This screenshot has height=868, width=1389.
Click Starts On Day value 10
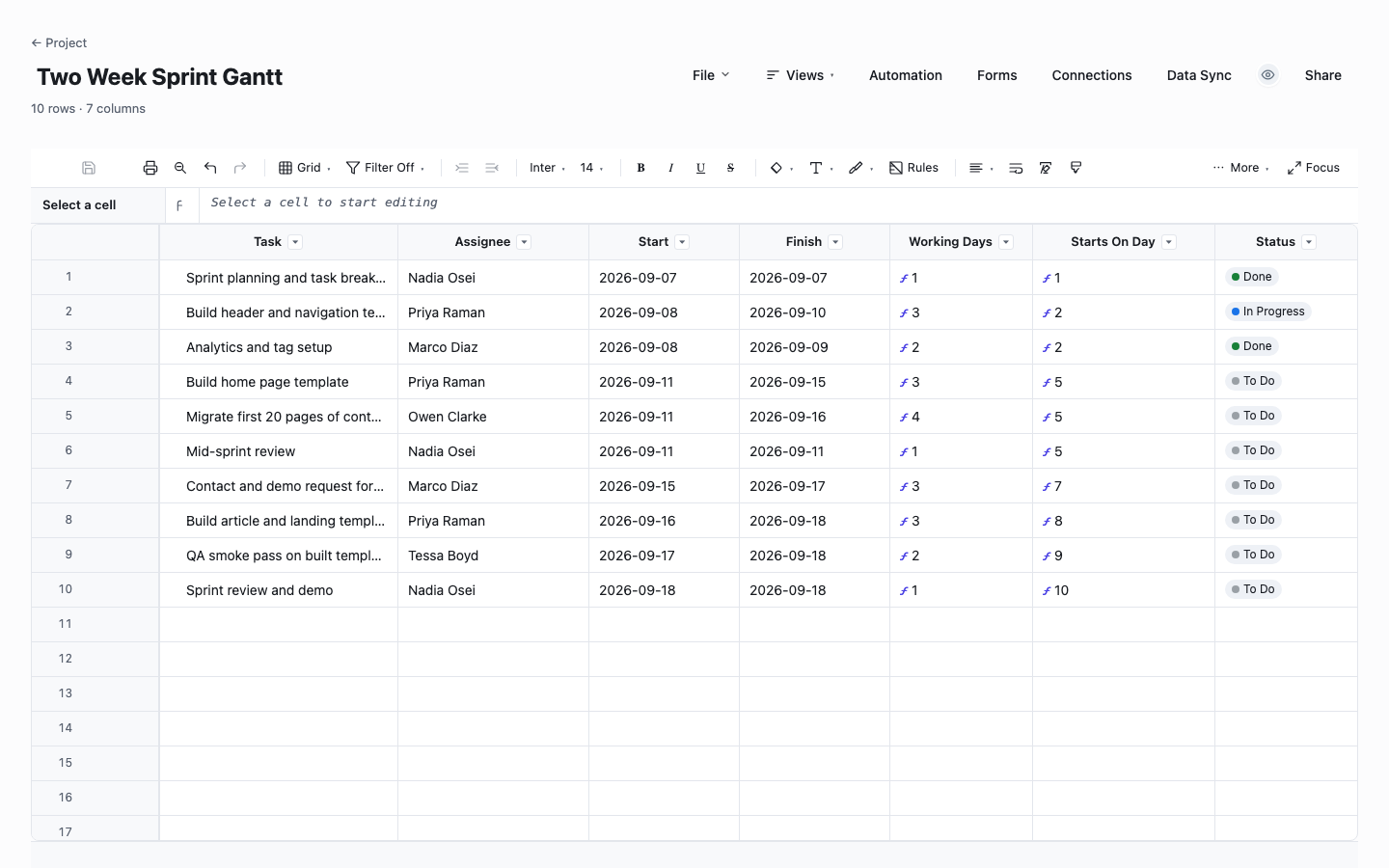(1124, 590)
